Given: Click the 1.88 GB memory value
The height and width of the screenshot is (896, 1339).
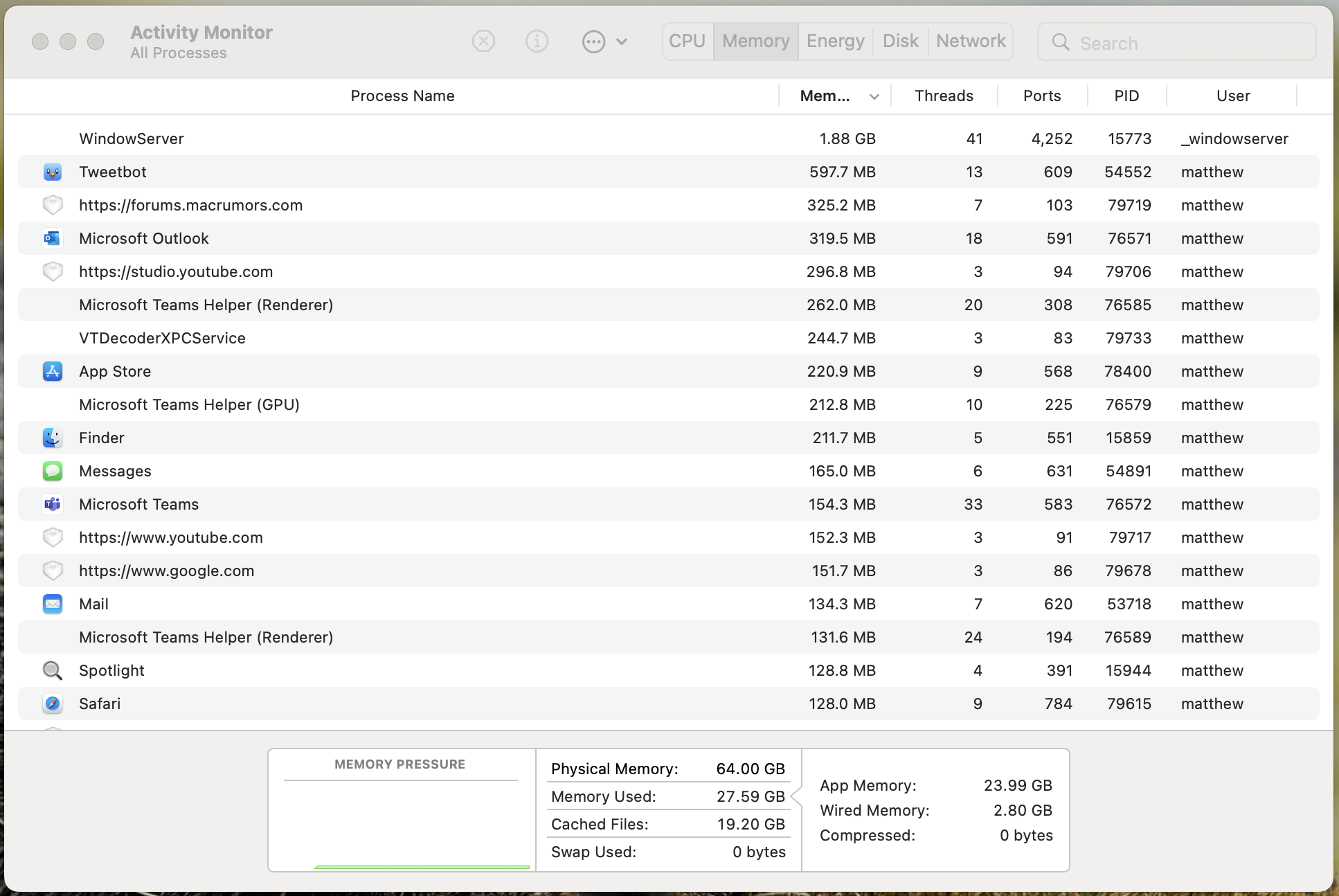Looking at the screenshot, I should (847, 138).
